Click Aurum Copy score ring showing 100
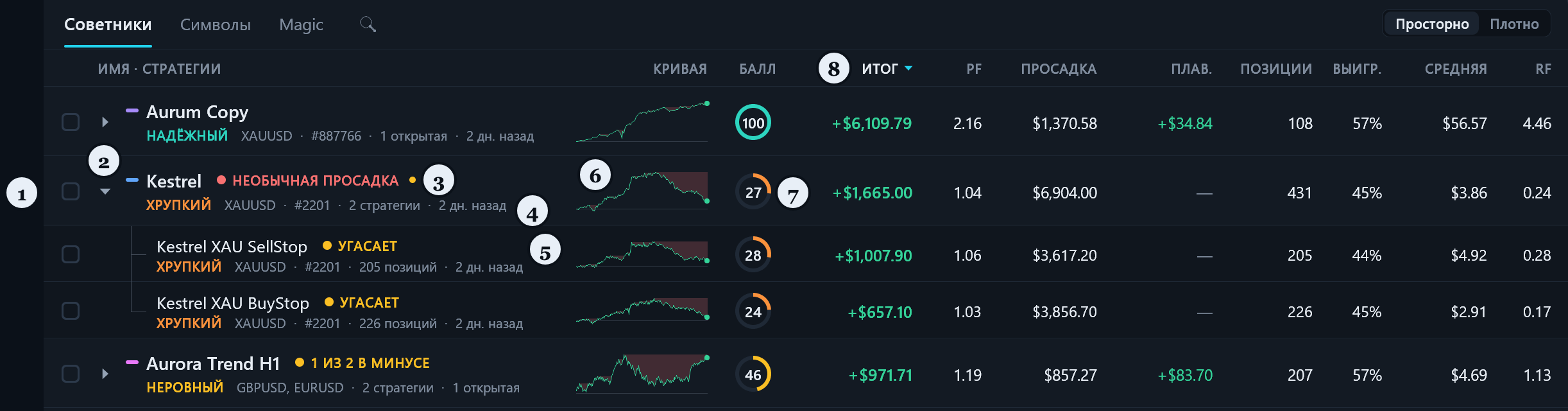 pos(753,123)
